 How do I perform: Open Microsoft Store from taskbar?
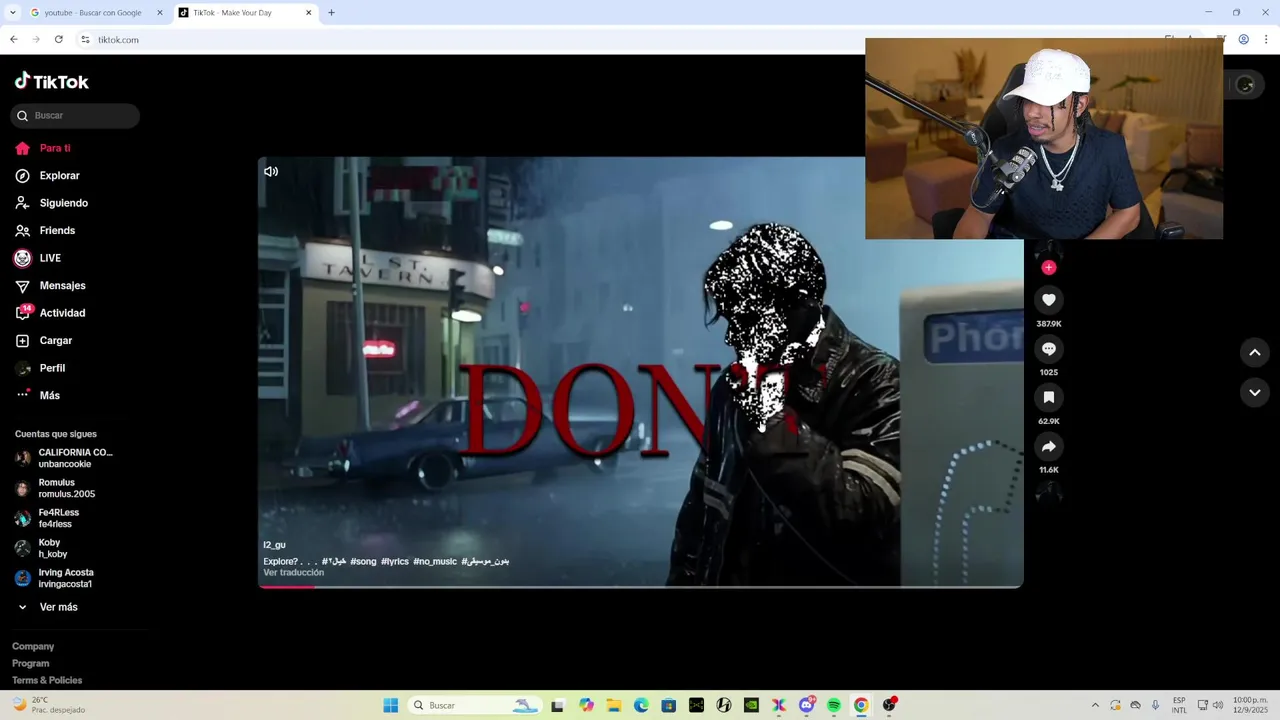tap(669, 706)
